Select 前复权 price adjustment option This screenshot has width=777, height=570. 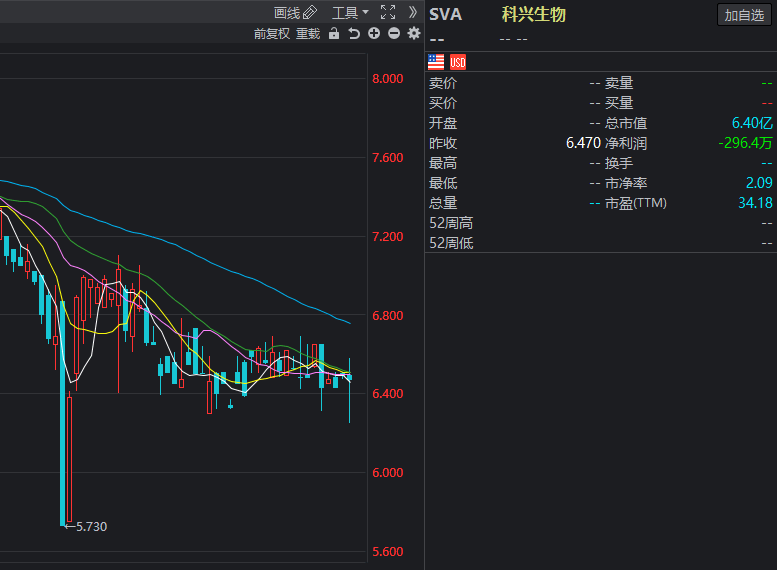(272, 34)
